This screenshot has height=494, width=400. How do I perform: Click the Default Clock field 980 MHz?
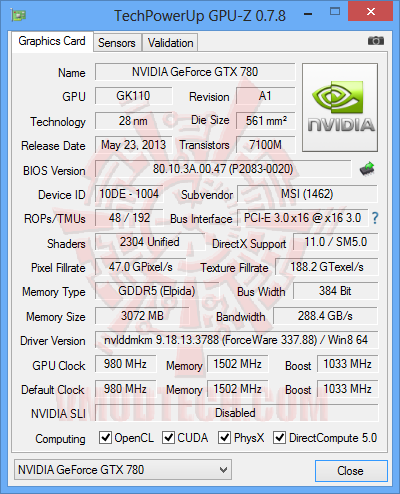point(126,389)
